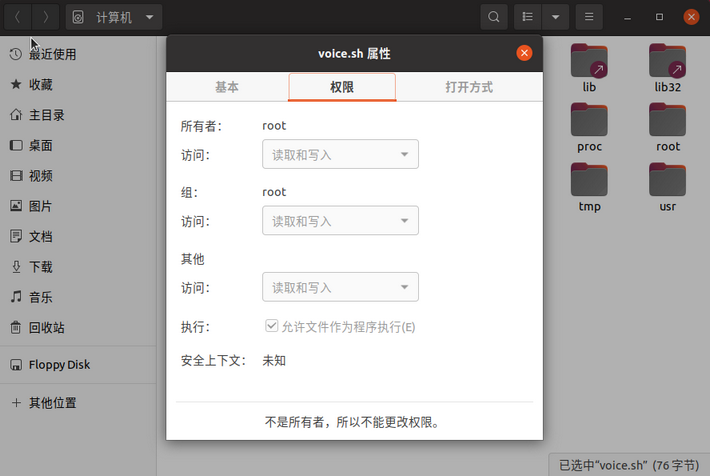Close the voice.sh 属性 dialog
The height and width of the screenshot is (476, 710).
click(x=524, y=53)
